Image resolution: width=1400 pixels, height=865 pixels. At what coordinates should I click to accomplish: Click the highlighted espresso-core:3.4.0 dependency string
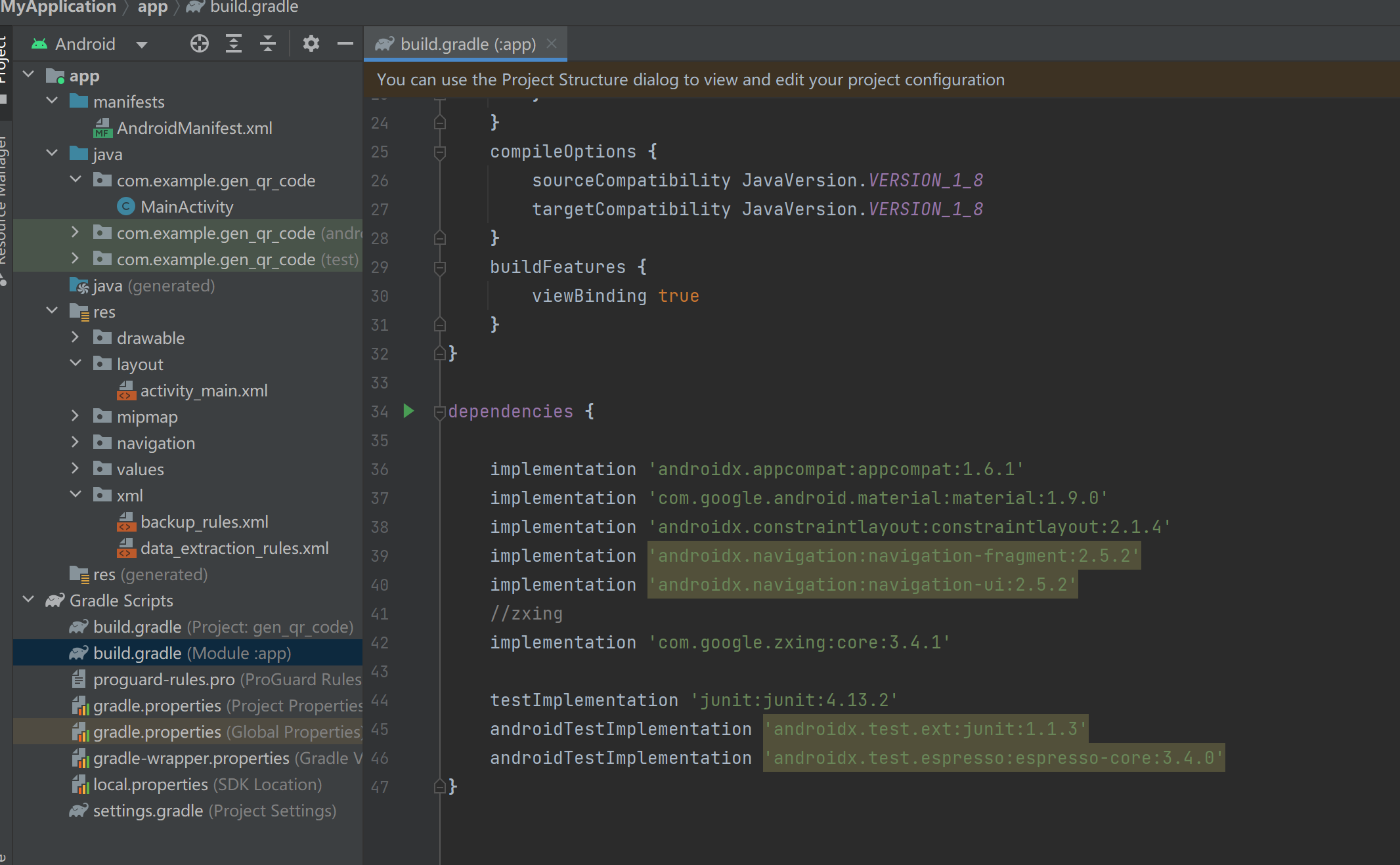click(x=994, y=758)
